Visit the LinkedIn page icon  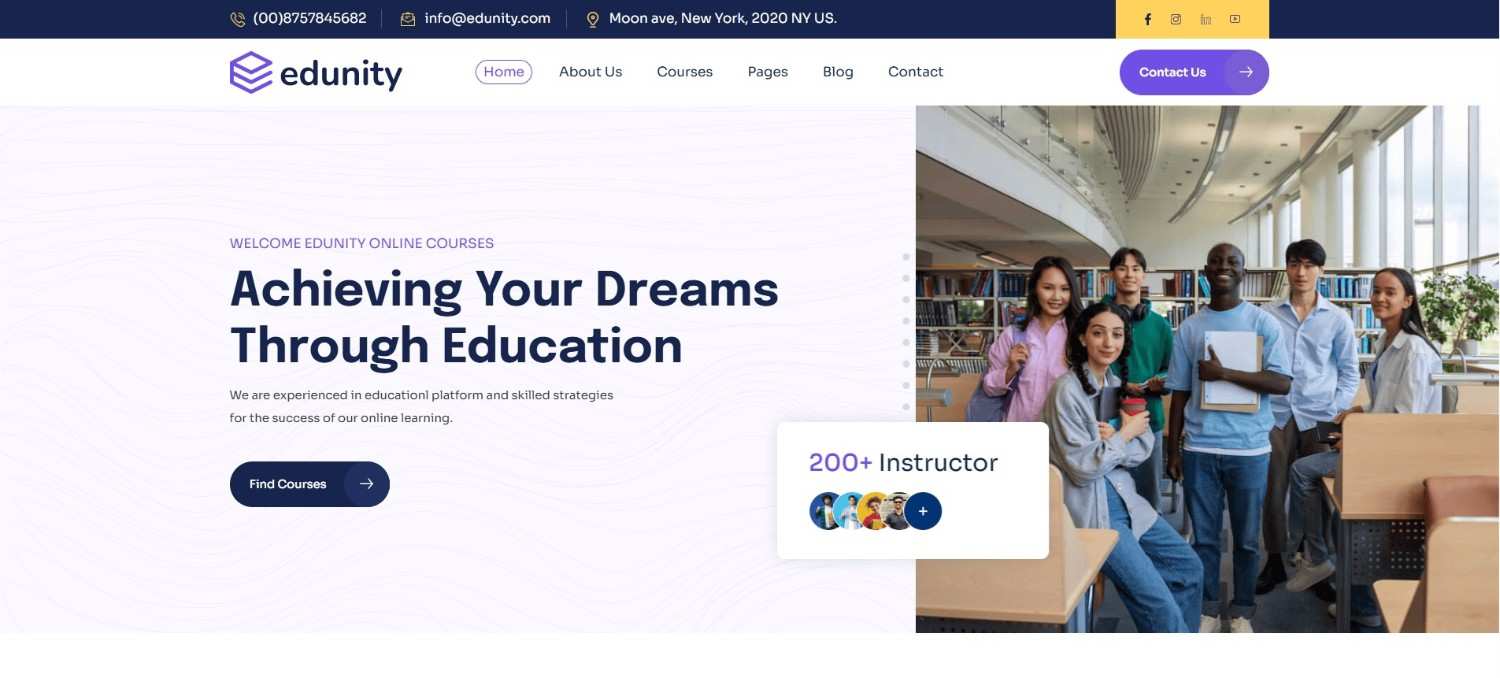[1205, 18]
